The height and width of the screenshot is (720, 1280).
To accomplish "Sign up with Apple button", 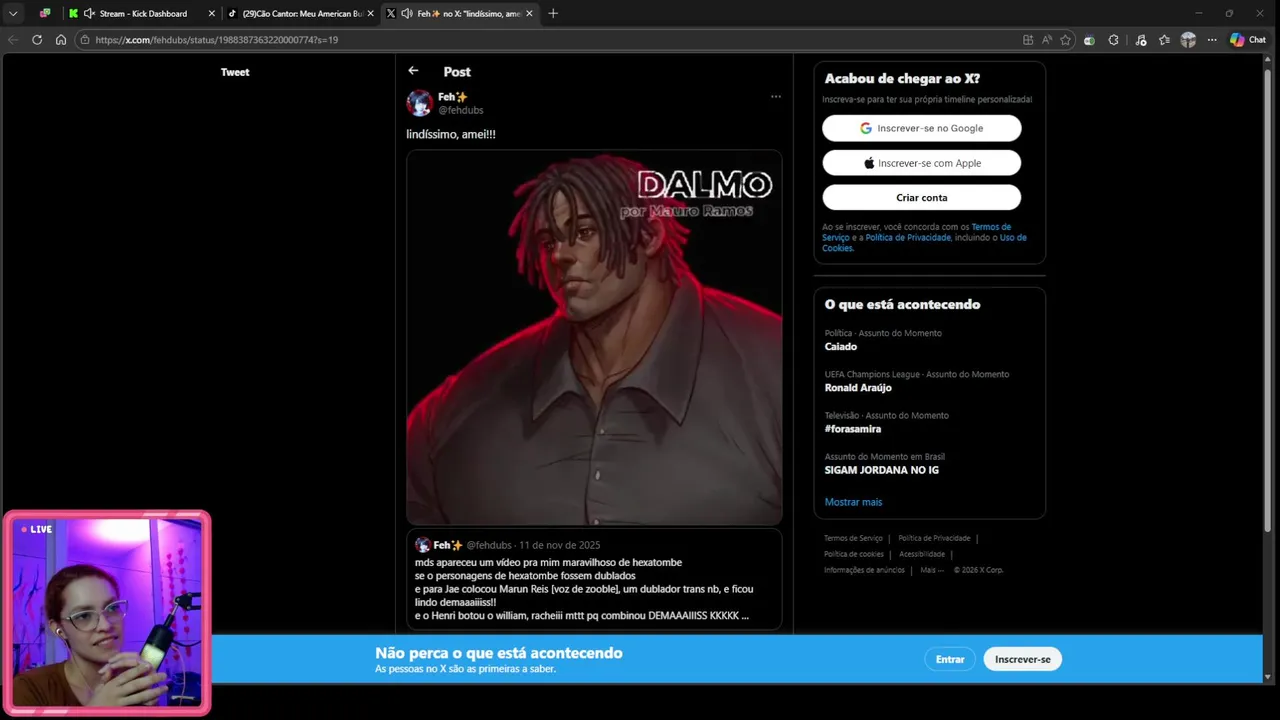I will pos(921,163).
